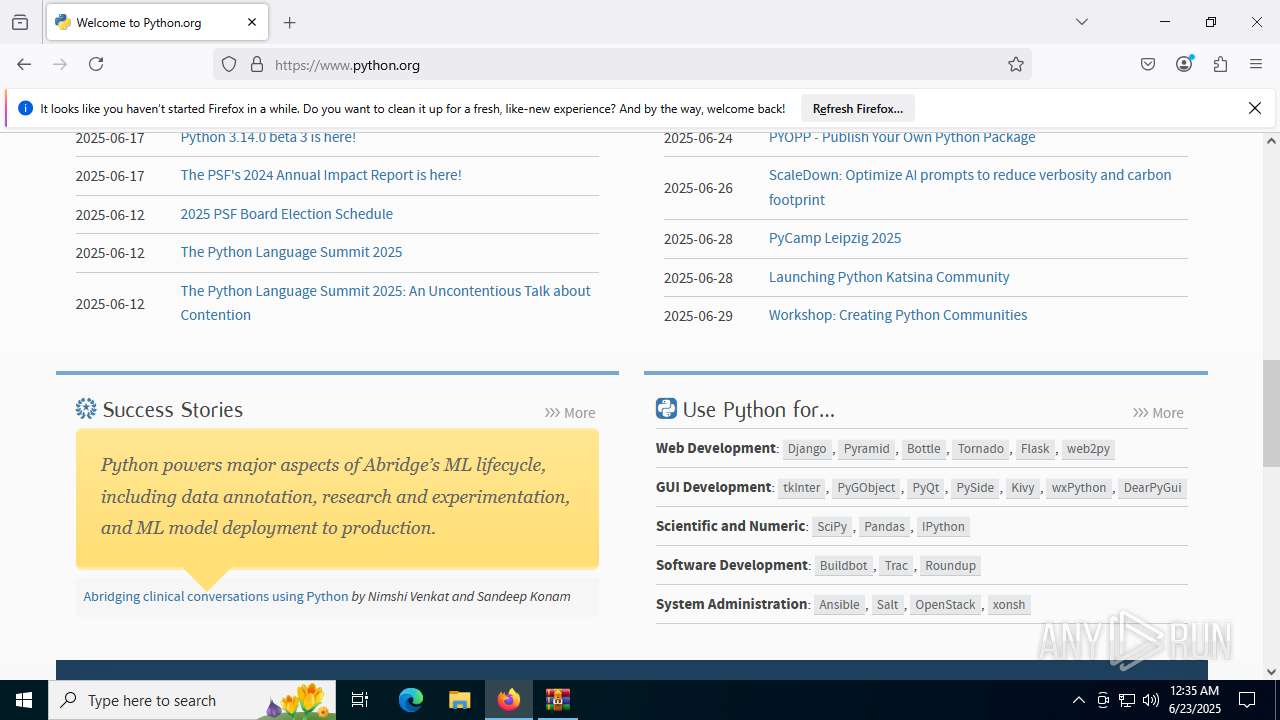Open the Firefox application menu
The height and width of the screenshot is (720, 1280).
click(1256, 64)
